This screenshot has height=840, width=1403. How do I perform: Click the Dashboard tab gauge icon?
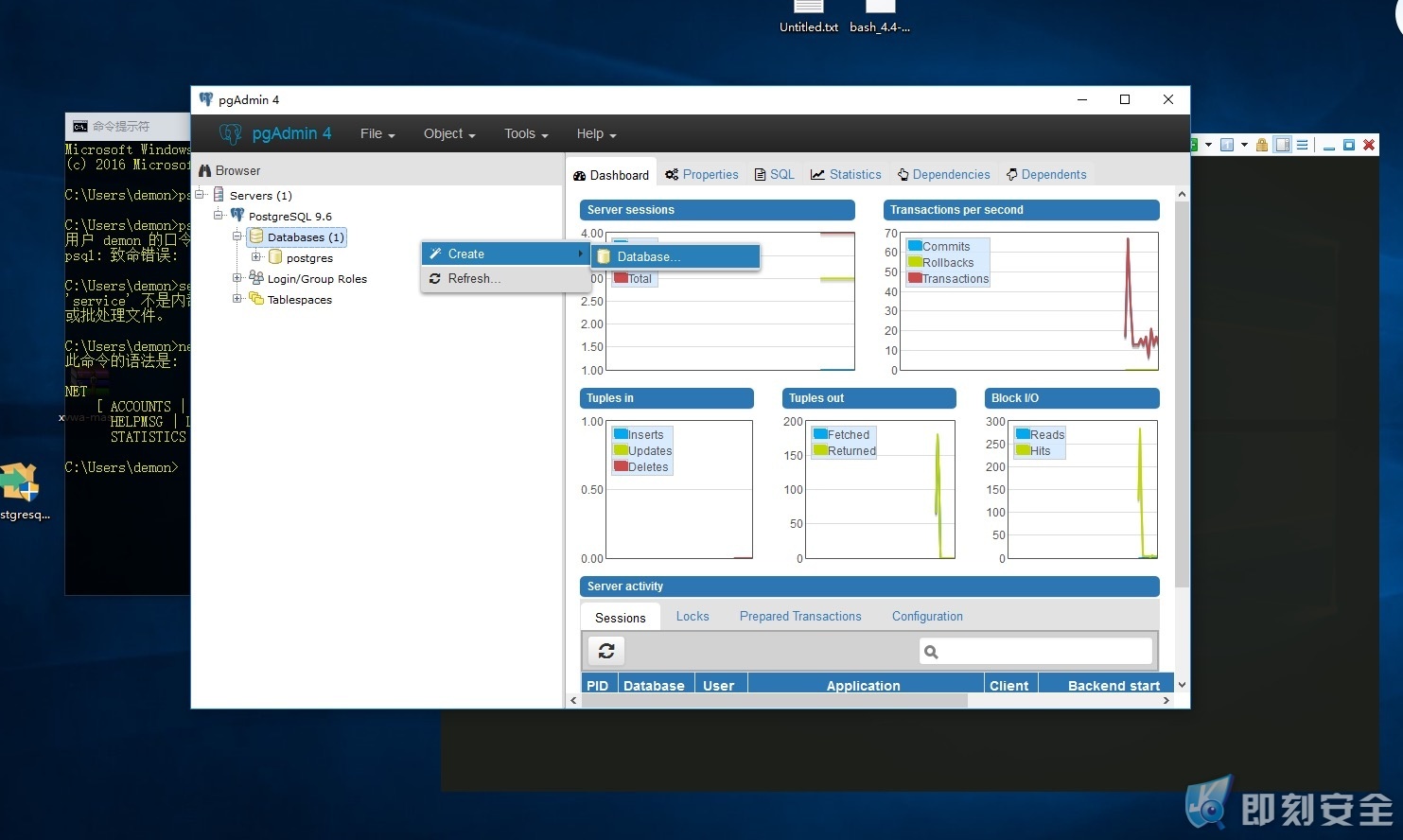580,176
